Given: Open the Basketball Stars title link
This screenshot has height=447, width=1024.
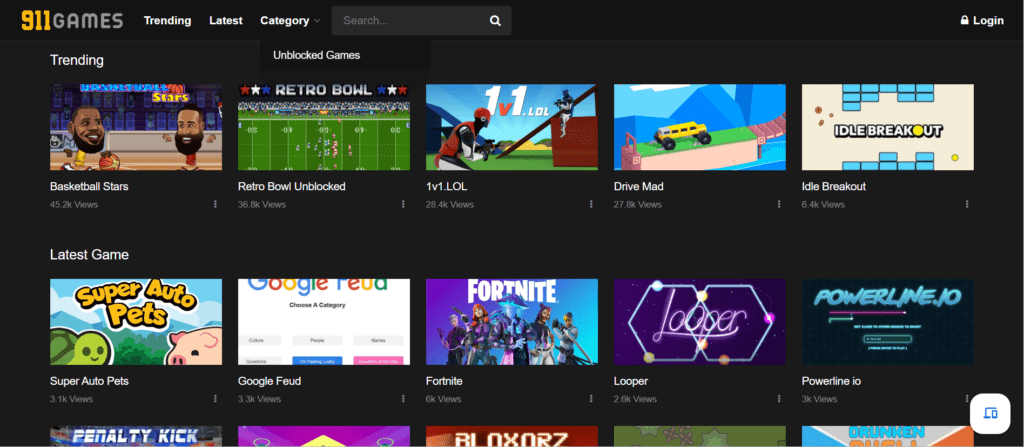Looking at the screenshot, I should 89,186.
